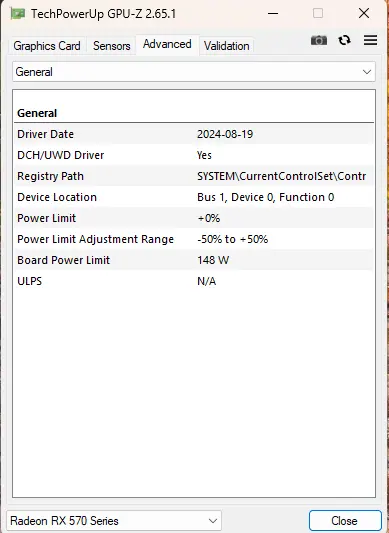Select the ULPS label
This screenshot has width=389, height=533.
(30, 281)
